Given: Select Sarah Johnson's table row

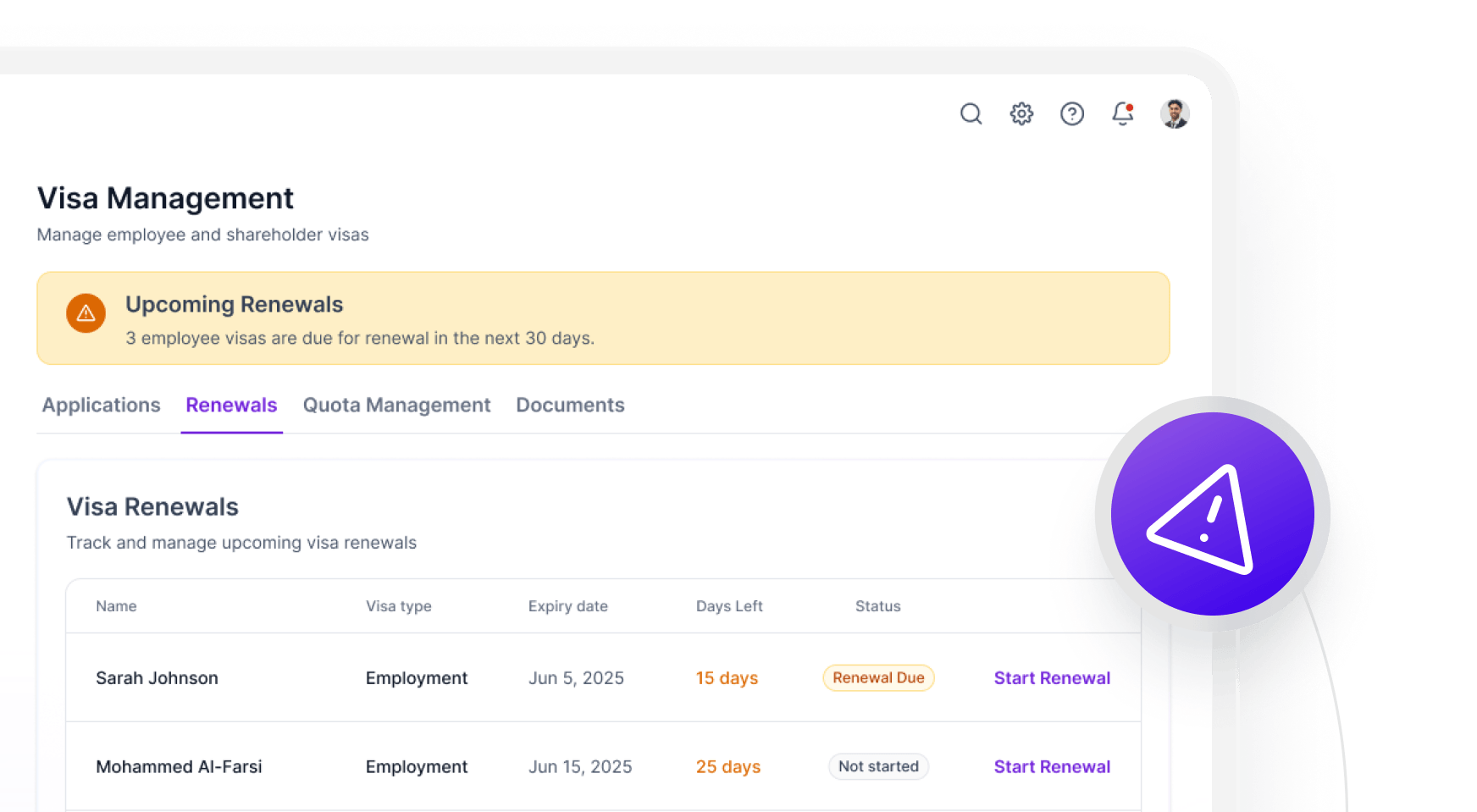Looking at the screenshot, I should tap(508, 677).
